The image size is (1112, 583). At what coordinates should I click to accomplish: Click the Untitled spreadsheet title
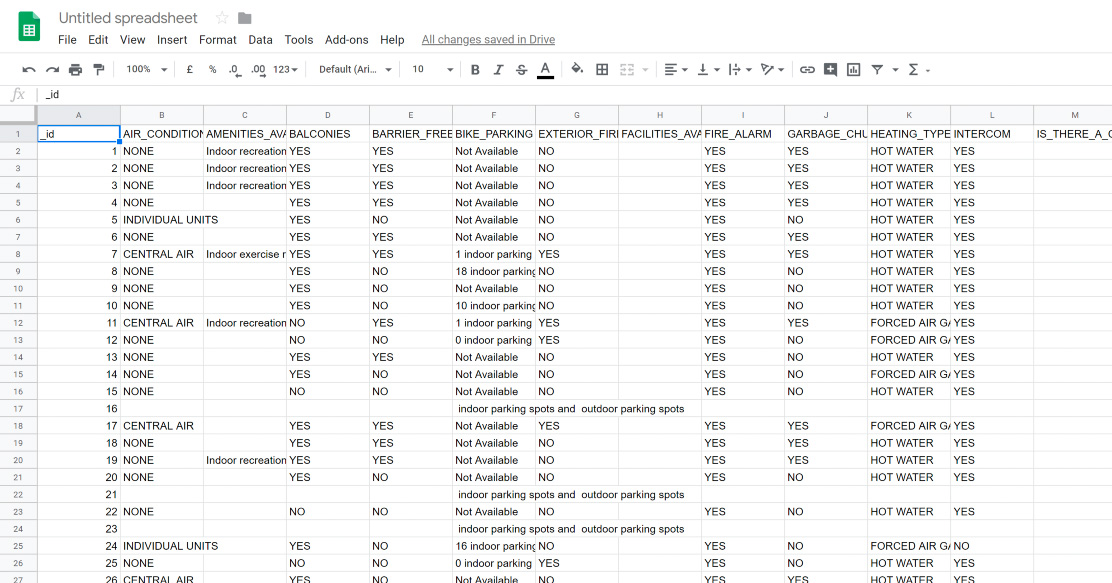click(128, 18)
